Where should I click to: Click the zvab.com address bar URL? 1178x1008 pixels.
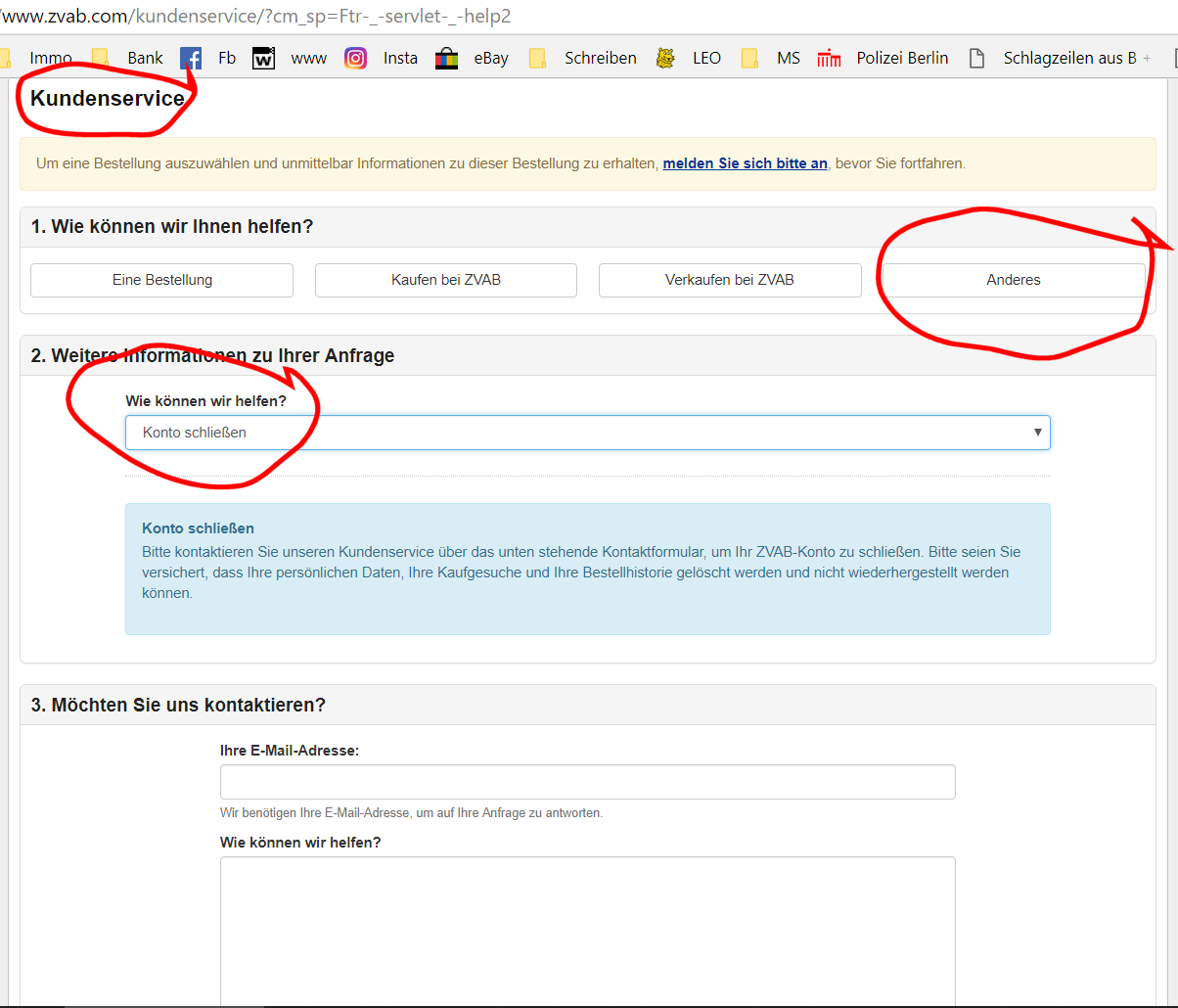255,16
